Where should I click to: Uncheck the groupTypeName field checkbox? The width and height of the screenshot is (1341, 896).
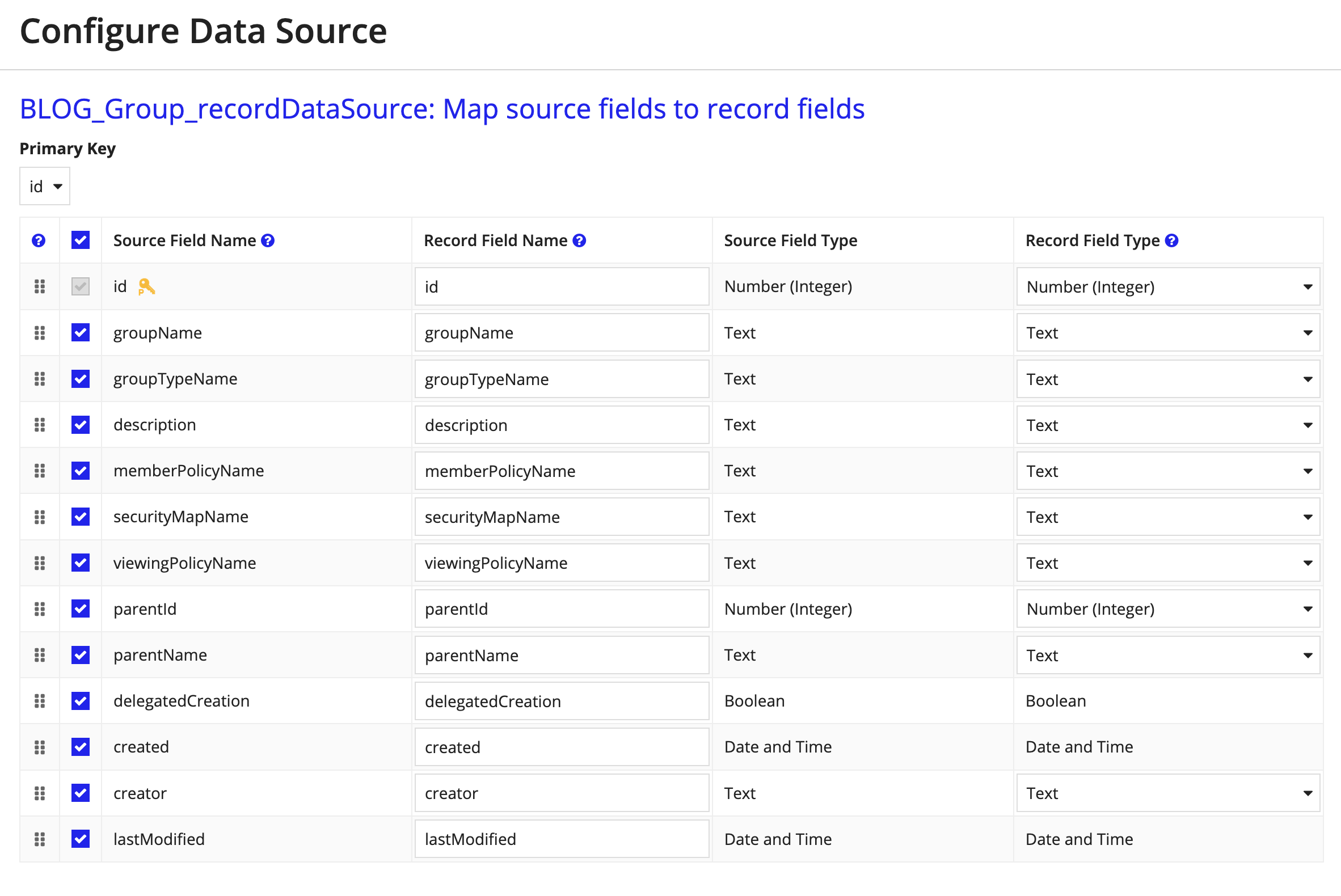point(81,378)
